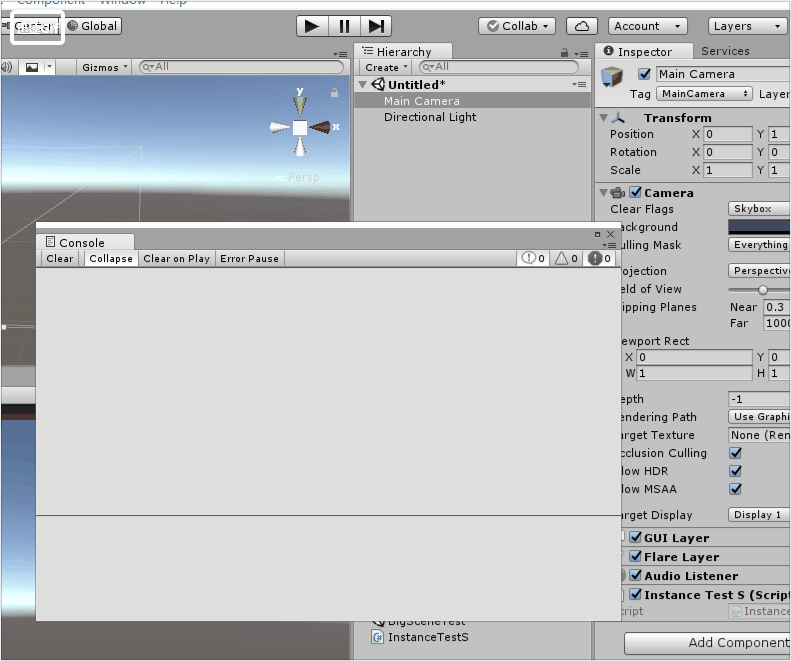Open the cloud services button
This screenshot has width=791, height=661.
(x=582, y=26)
